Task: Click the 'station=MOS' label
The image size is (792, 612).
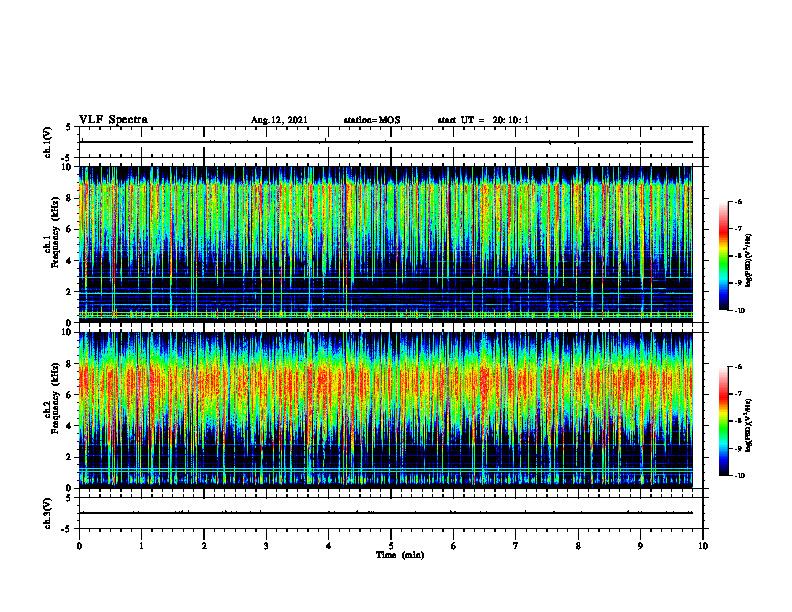Action: click(x=372, y=120)
